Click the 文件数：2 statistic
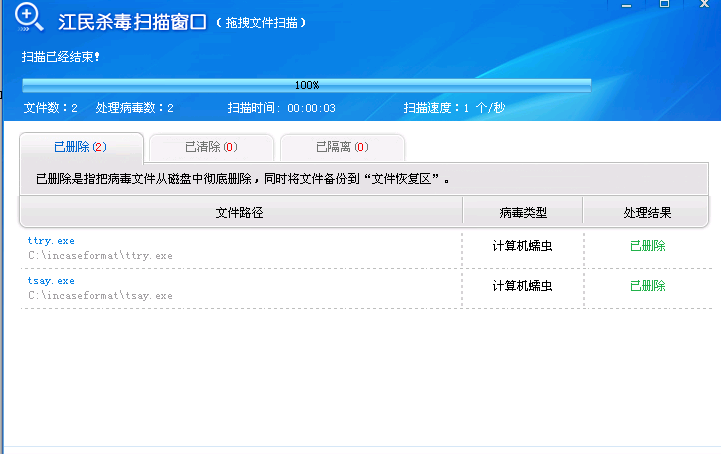 [51, 108]
